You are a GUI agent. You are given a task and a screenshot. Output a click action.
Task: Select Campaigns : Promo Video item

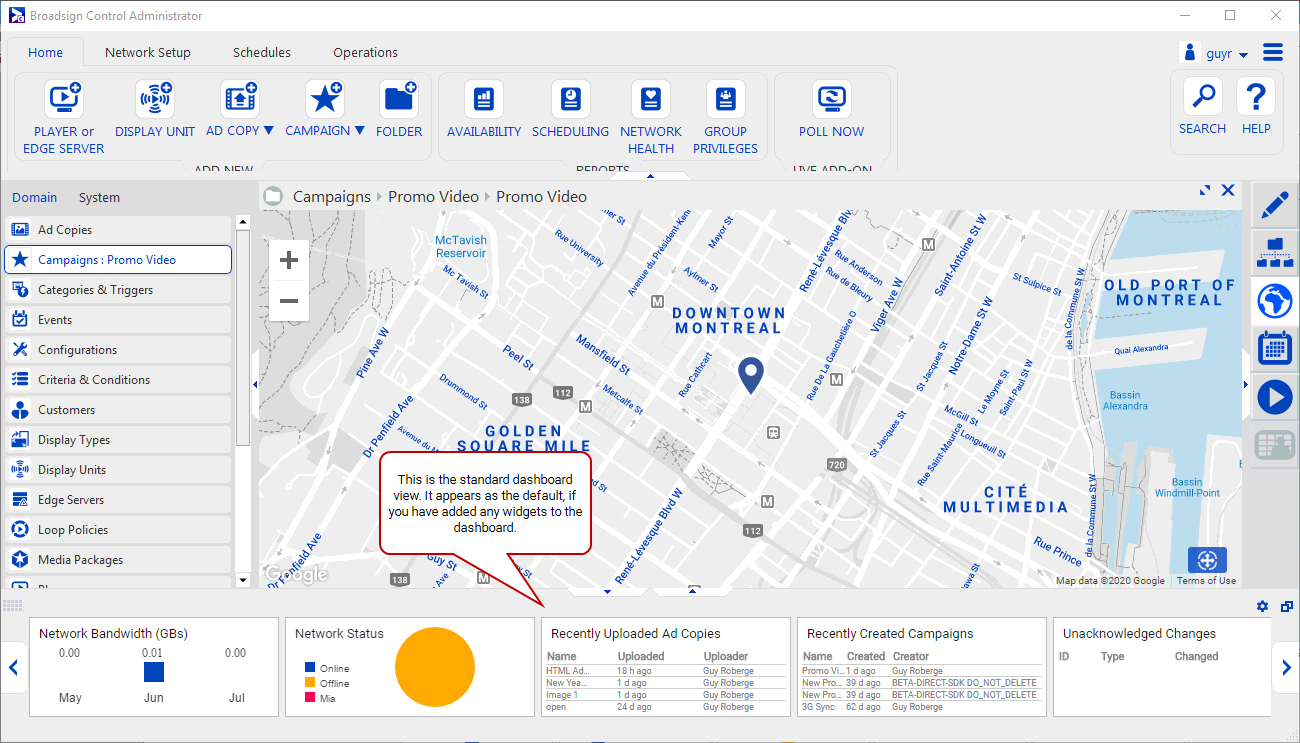tap(118, 260)
